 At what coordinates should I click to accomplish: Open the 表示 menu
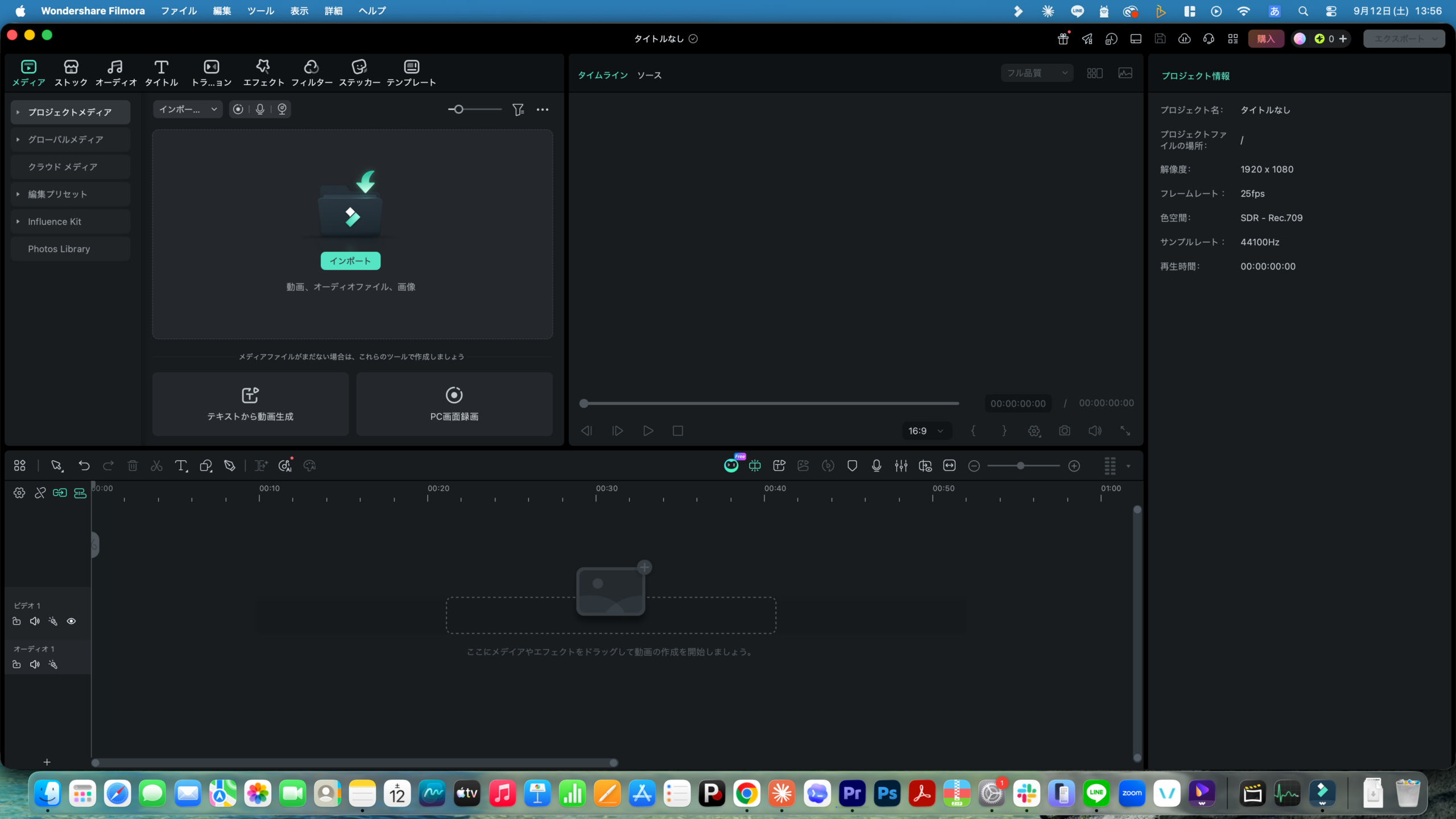tap(299, 11)
